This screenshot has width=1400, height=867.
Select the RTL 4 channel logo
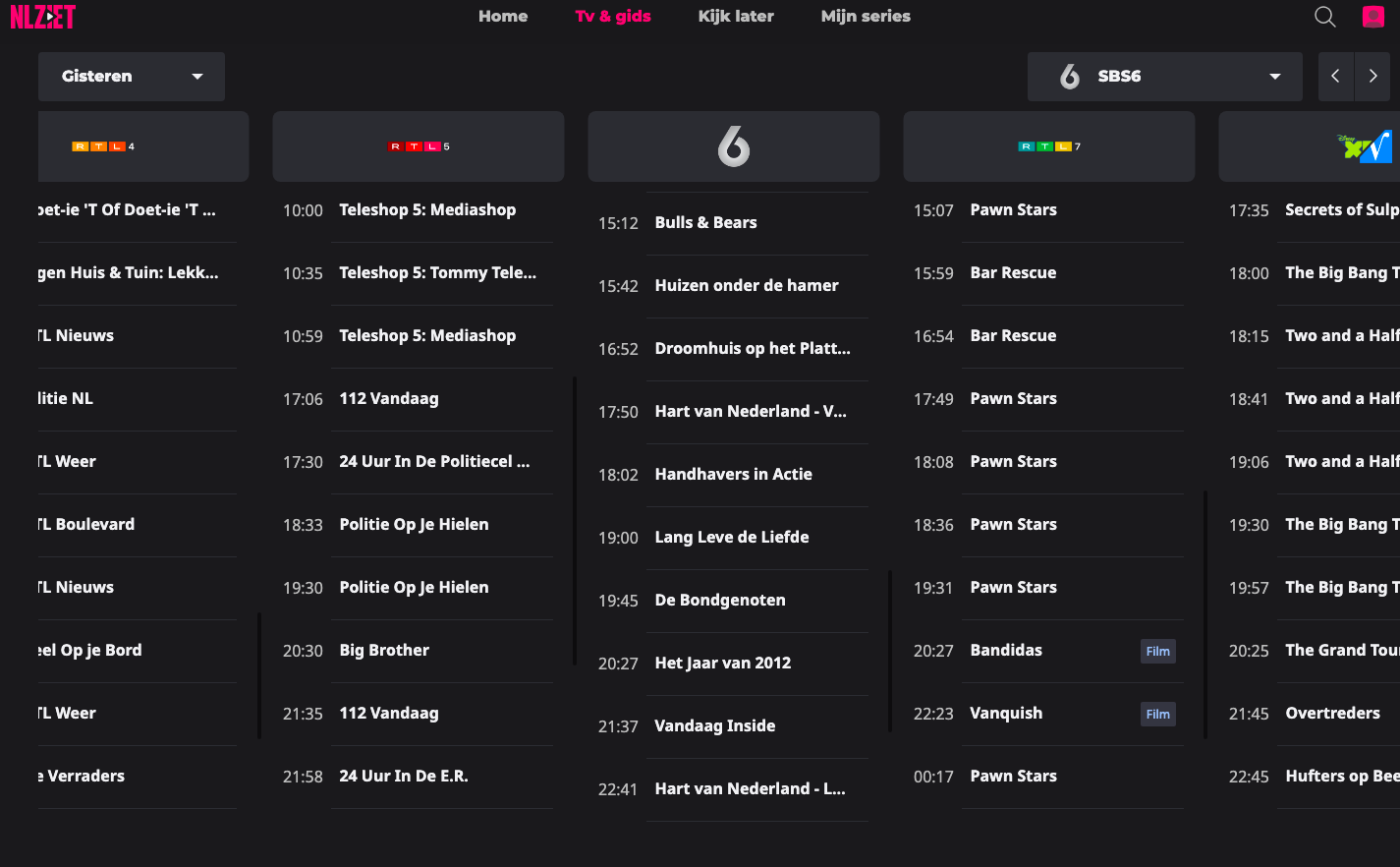(103, 146)
